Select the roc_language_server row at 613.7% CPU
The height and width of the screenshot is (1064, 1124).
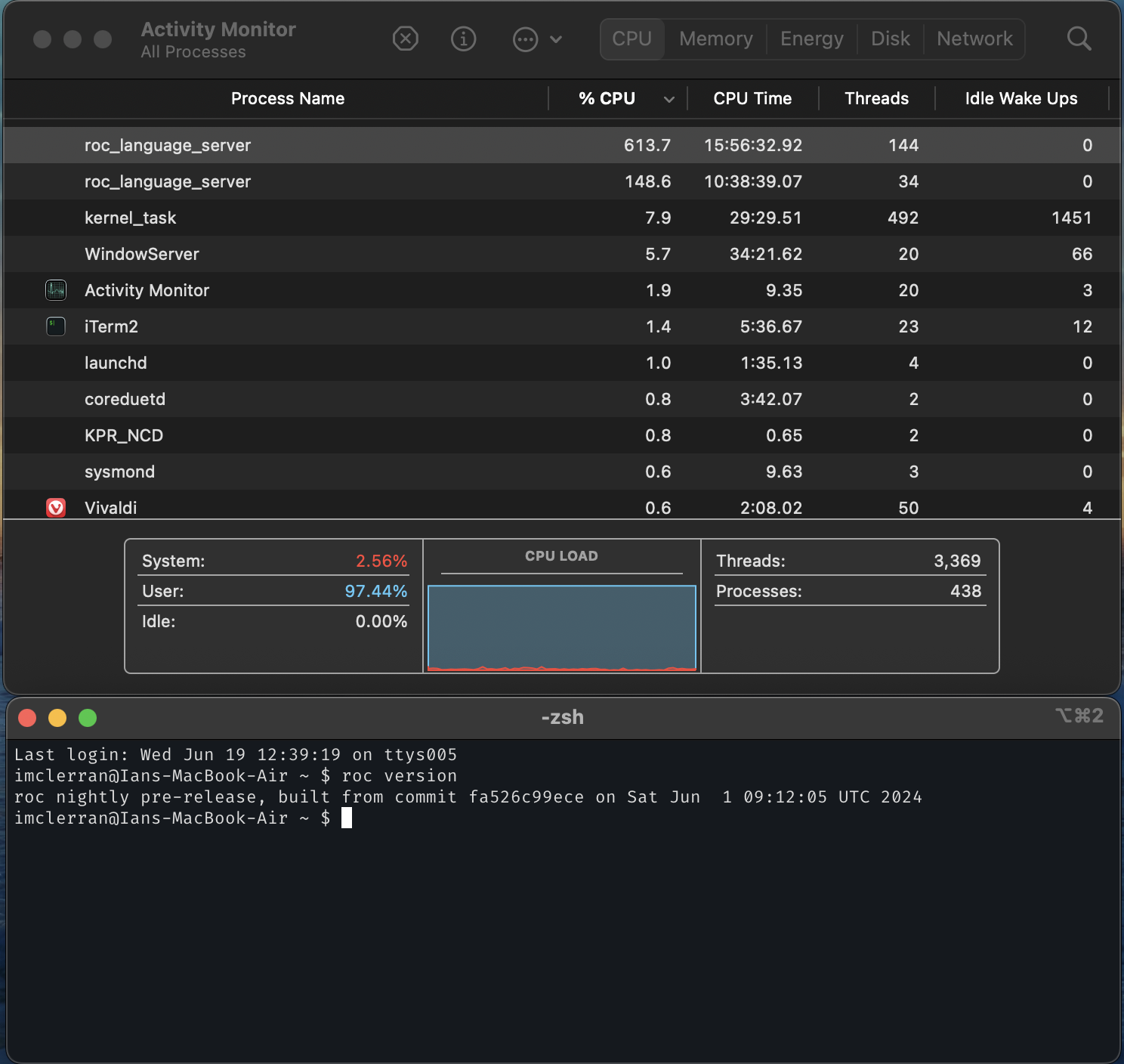[562, 145]
